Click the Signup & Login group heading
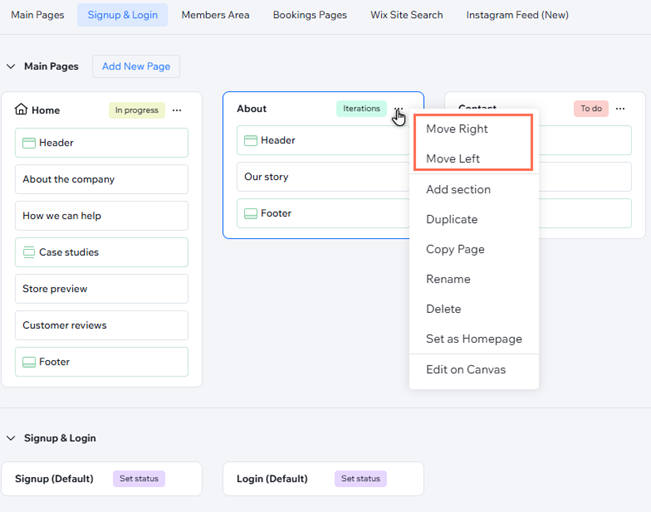Image resolution: width=651 pixels, height=512 pixels. (x=60, y=438)
